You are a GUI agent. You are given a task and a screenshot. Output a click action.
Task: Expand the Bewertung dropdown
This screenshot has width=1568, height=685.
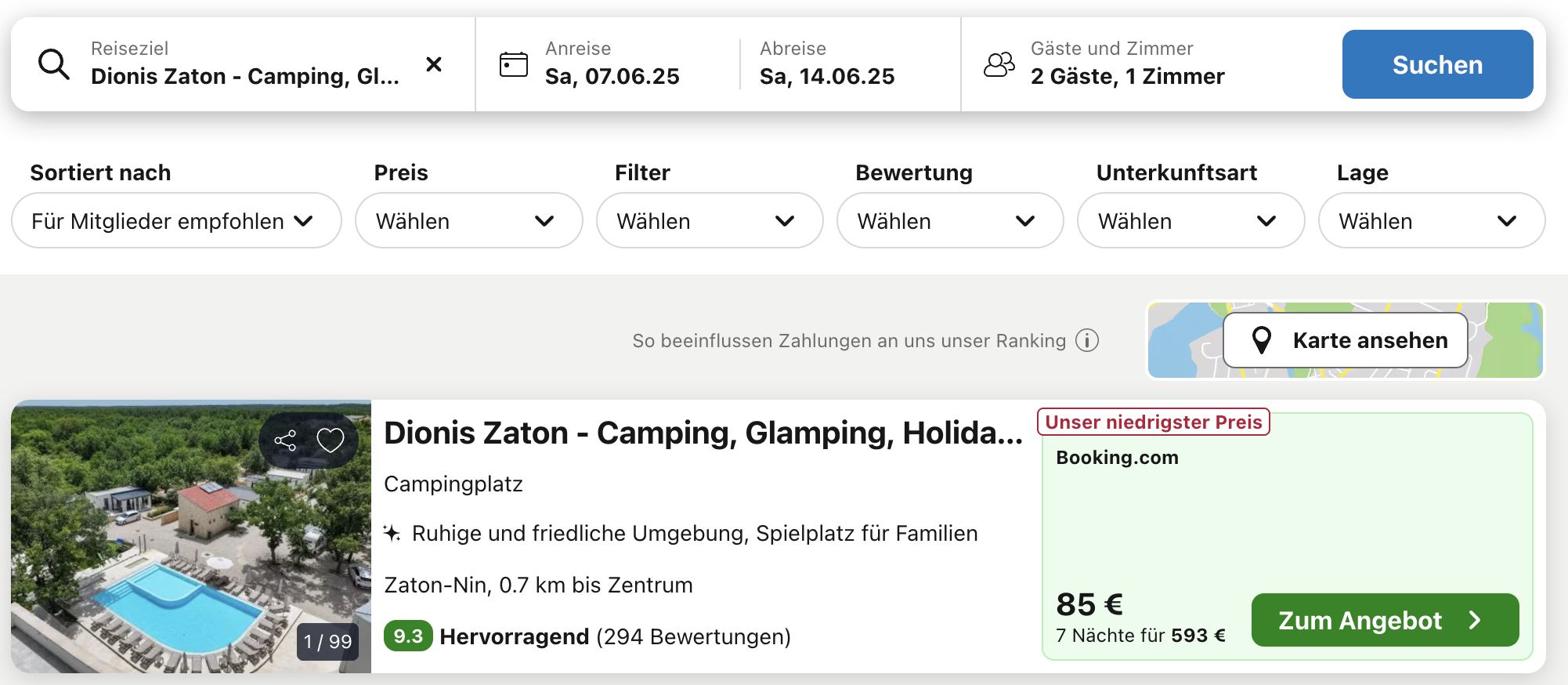coord(949,221)
